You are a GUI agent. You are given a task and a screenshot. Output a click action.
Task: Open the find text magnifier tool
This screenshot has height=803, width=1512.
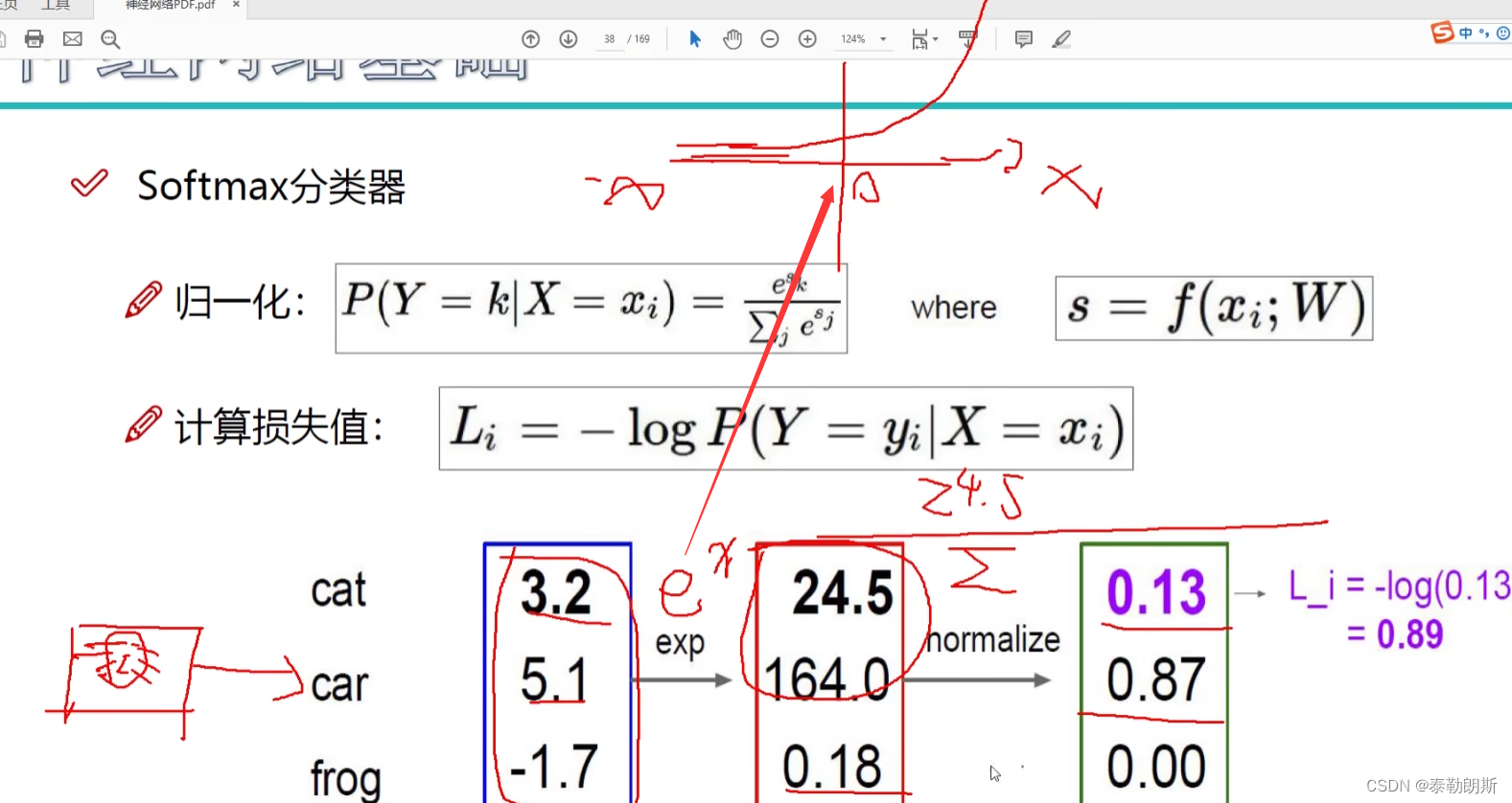(x=110, y=39)
